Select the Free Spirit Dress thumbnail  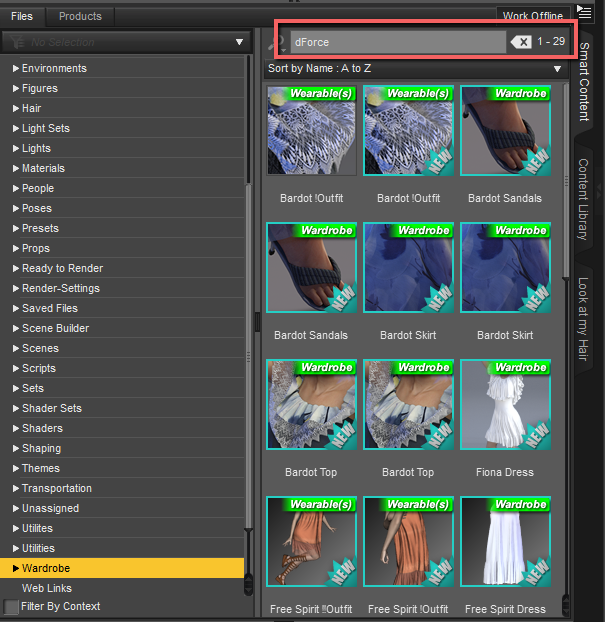tap(505, 541)
